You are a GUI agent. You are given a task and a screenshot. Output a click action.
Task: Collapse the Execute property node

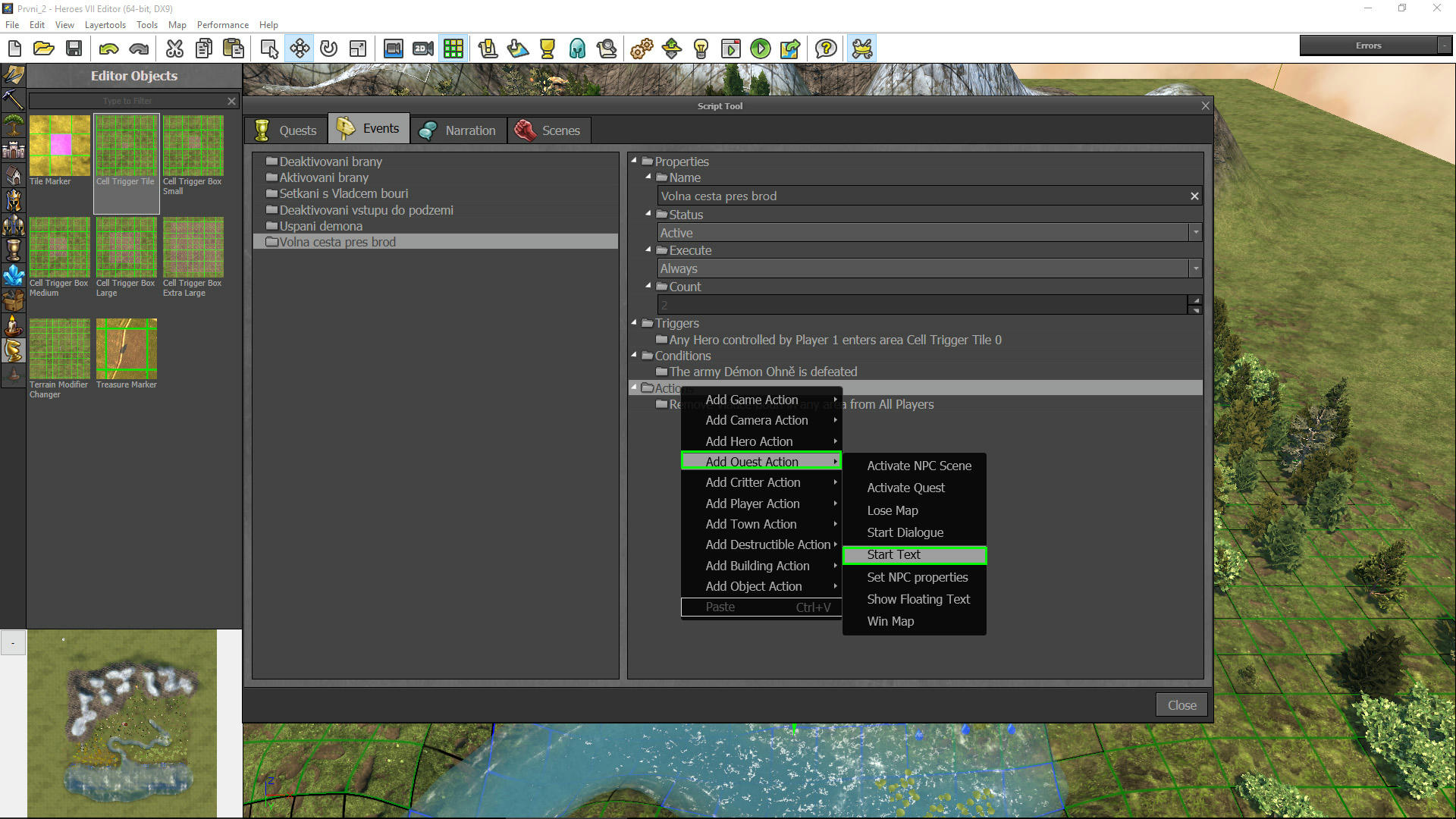coord(648,249)
